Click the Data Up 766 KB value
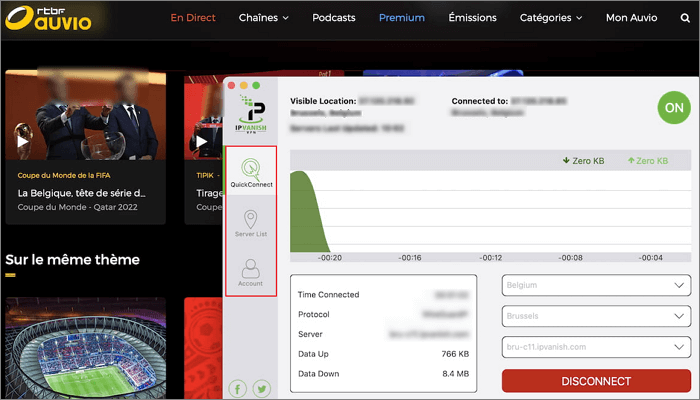Image resolution: width=700 pixels, height=400 pixels. [x=455, y=354]
